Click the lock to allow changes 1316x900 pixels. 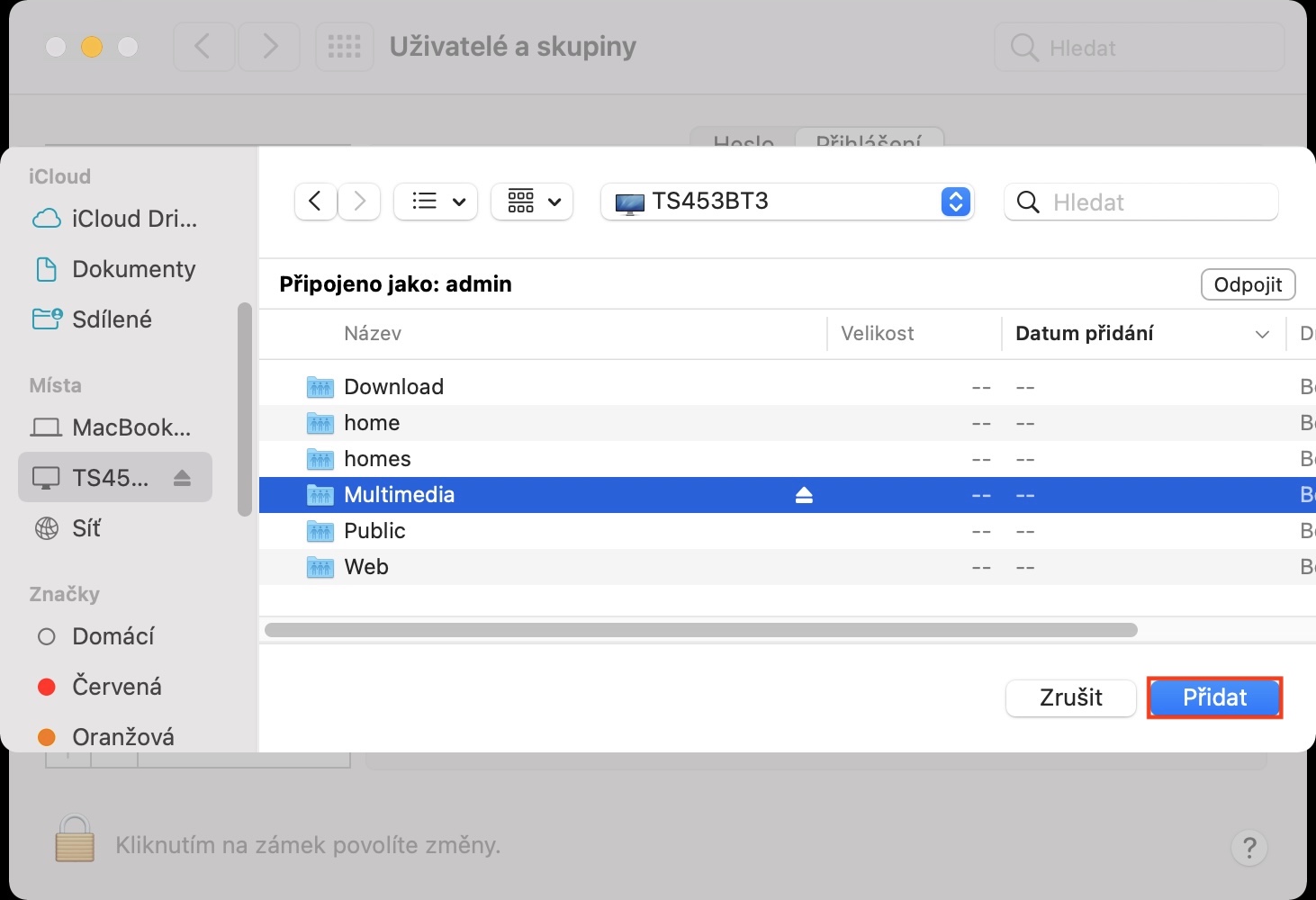pyautogui.click(x=75, y=839)
